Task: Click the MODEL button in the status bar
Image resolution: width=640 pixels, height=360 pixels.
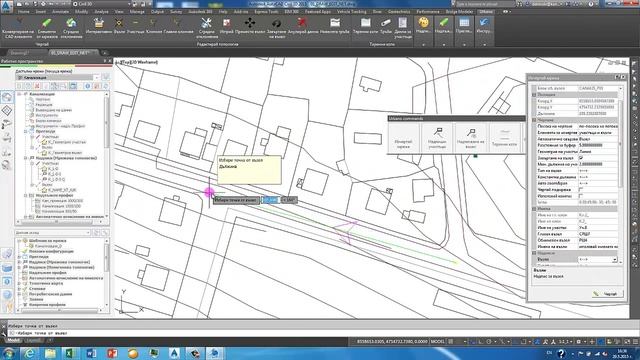Action: tap(438, 341)
